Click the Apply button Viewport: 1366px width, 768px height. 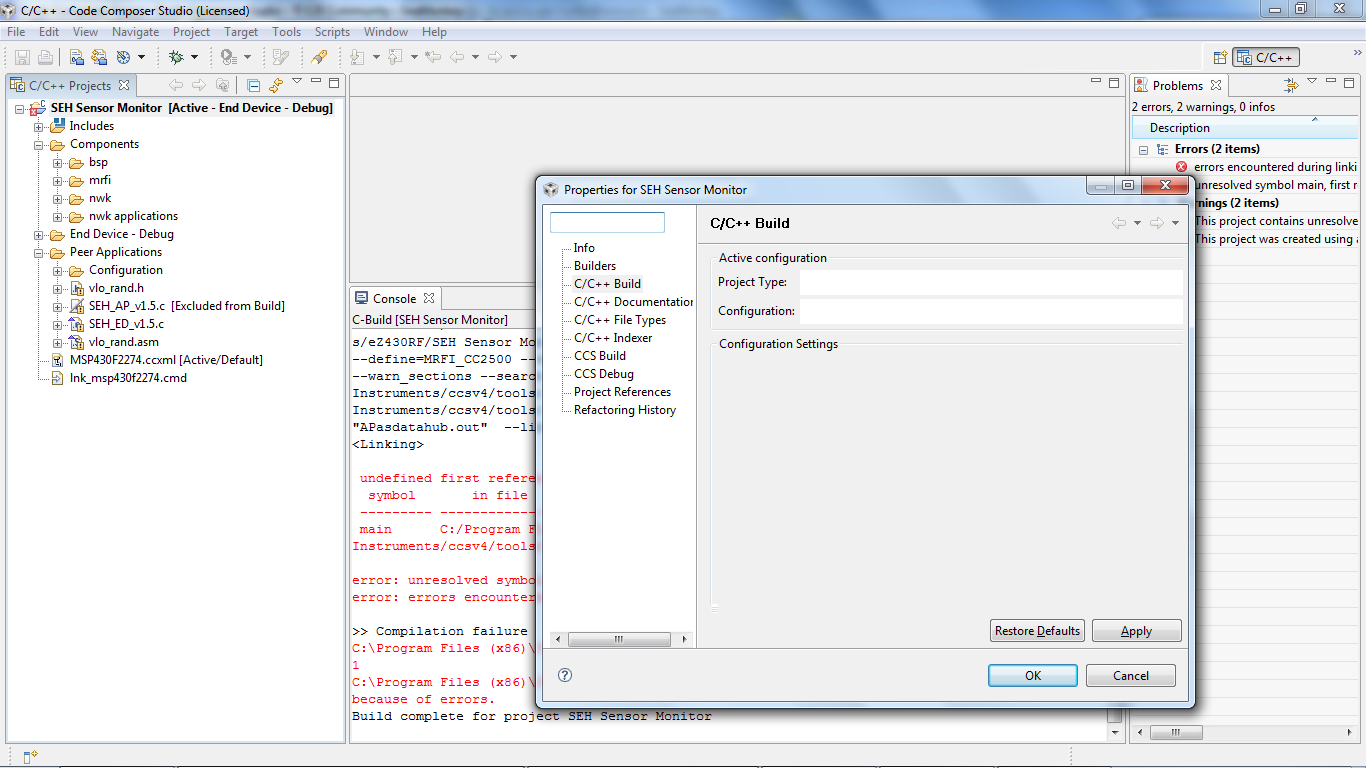(1136, 631)
